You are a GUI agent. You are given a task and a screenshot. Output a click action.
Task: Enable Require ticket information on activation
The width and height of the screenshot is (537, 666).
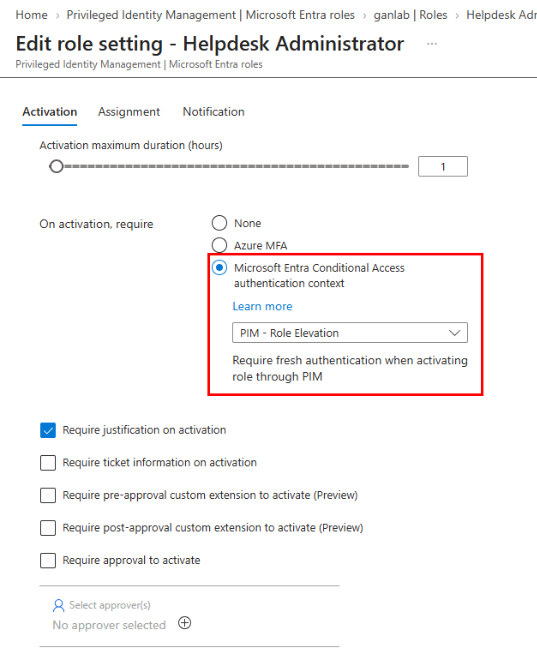click(48, 463)
